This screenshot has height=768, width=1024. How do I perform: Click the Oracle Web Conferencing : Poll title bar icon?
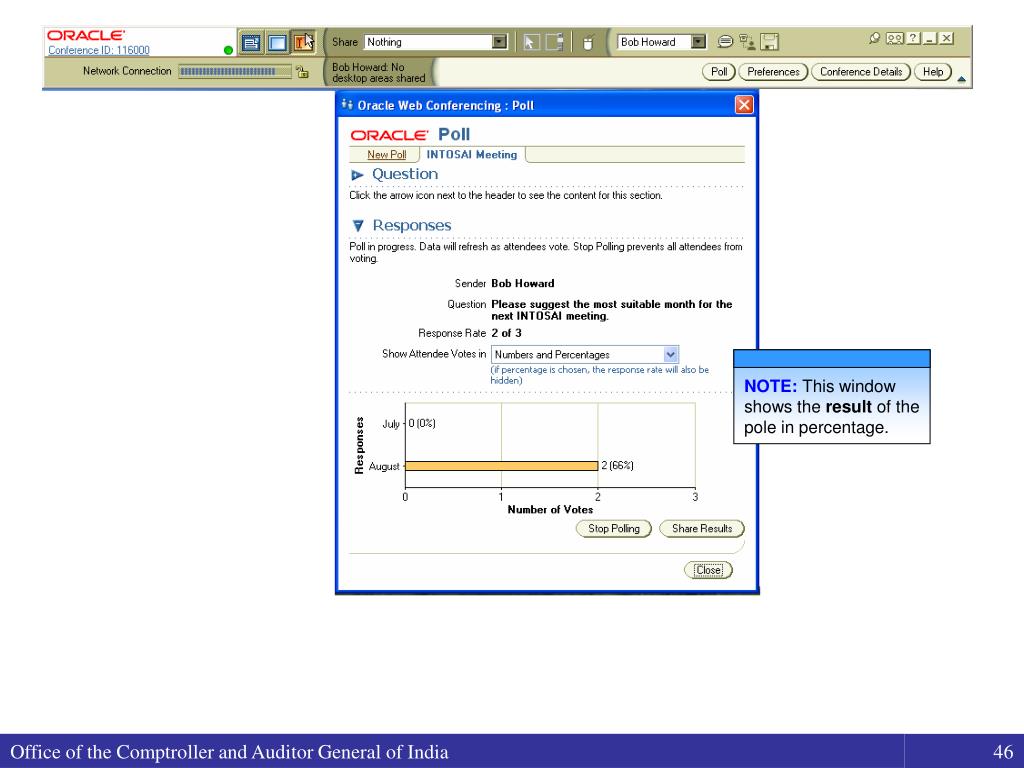click(347, 105)
